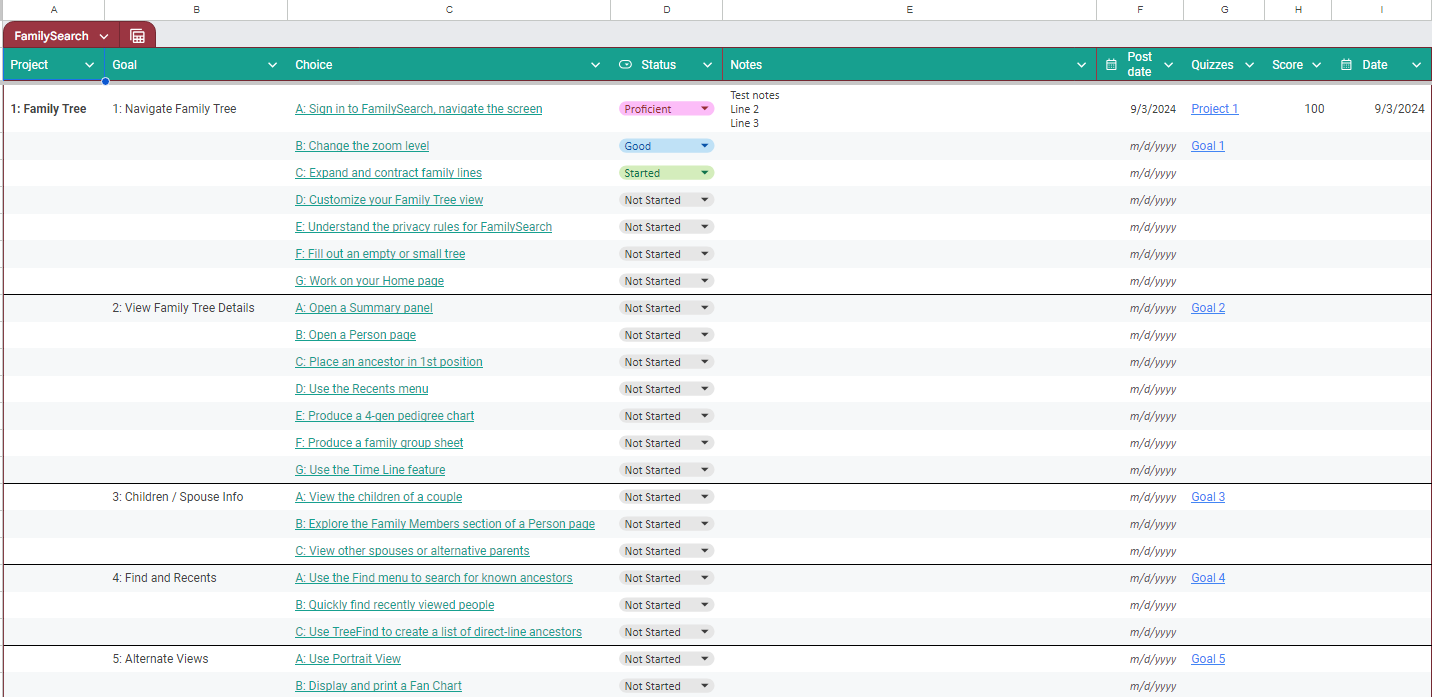The image size is (1432, 697).
Task: Open the Project column filter arrow
Action: pos(90,65)
